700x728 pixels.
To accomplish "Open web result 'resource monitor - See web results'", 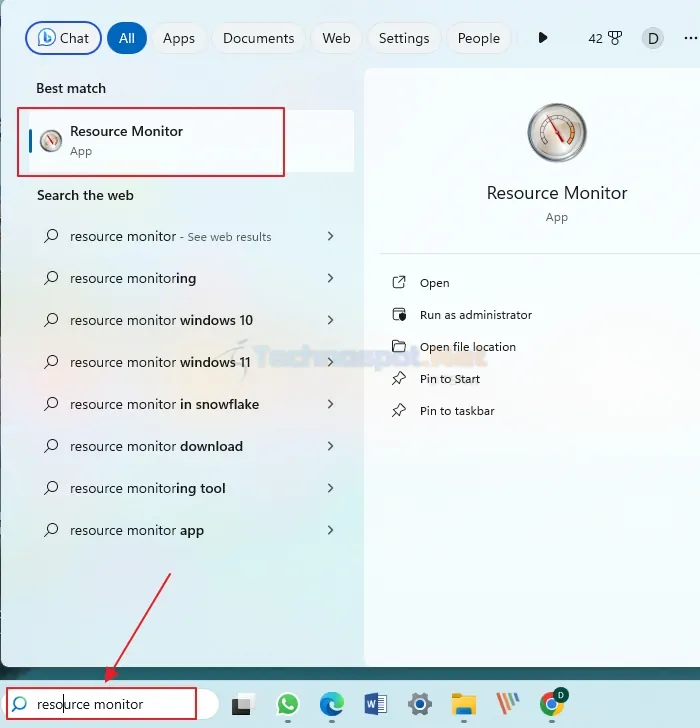I will tap(189, 236).
